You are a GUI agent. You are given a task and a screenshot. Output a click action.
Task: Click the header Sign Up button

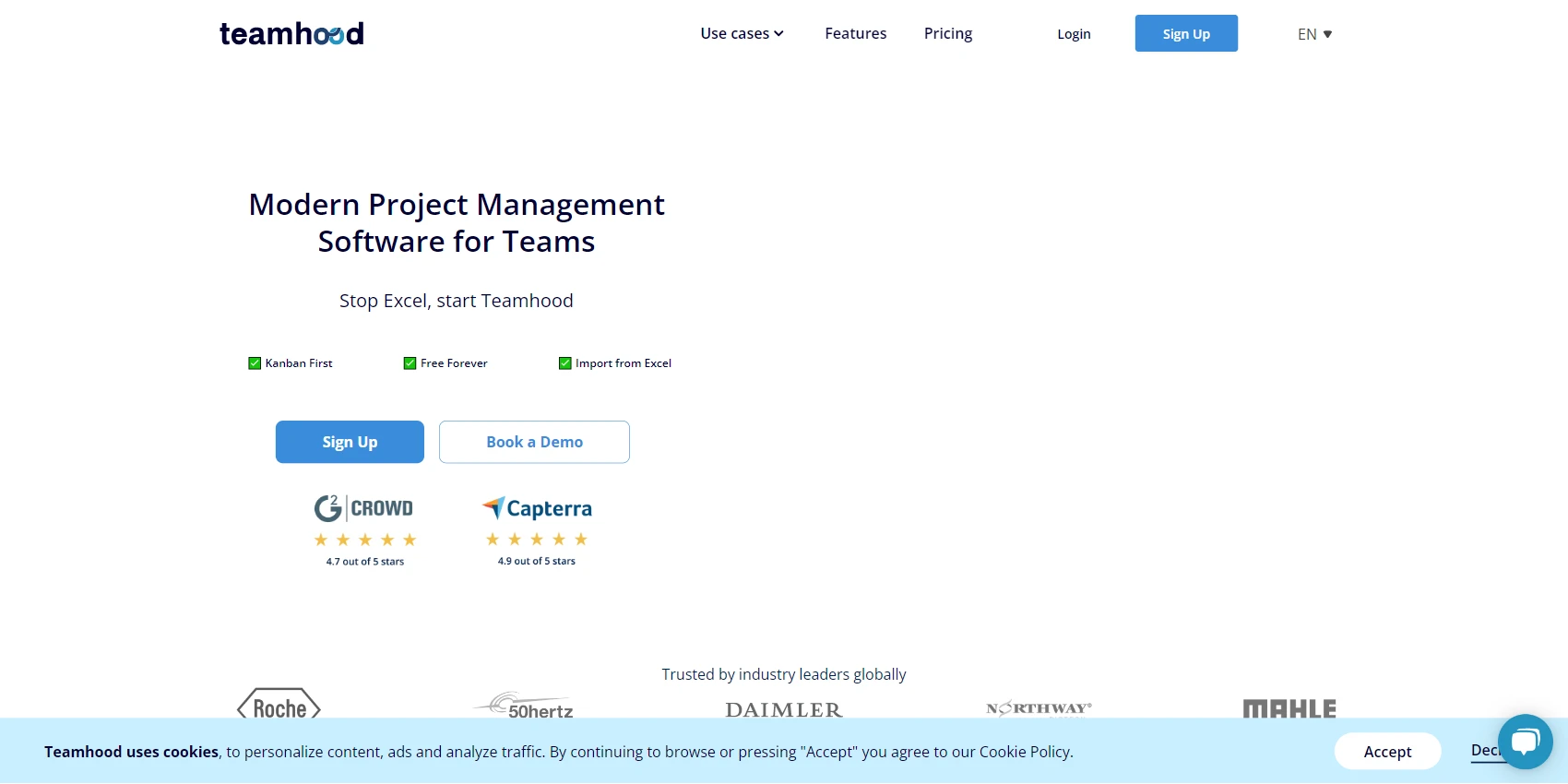click(1186, 33)
